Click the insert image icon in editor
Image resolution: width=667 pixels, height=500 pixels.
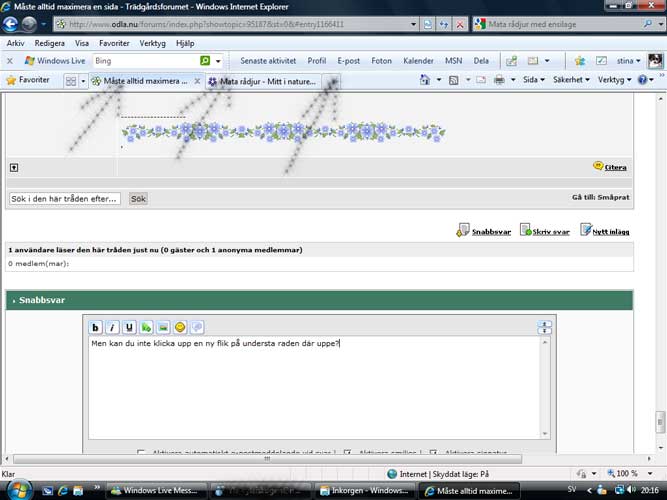[x=163, y=327]
